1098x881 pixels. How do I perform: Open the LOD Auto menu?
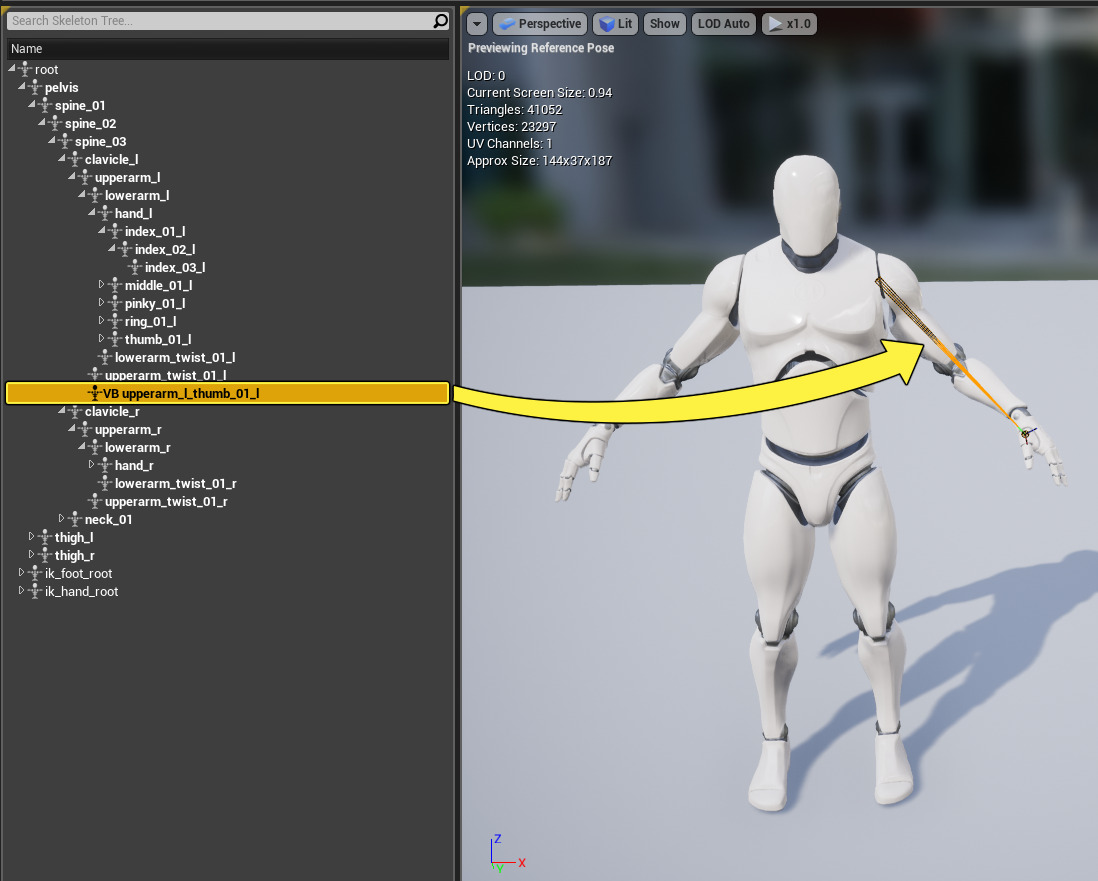723,24
